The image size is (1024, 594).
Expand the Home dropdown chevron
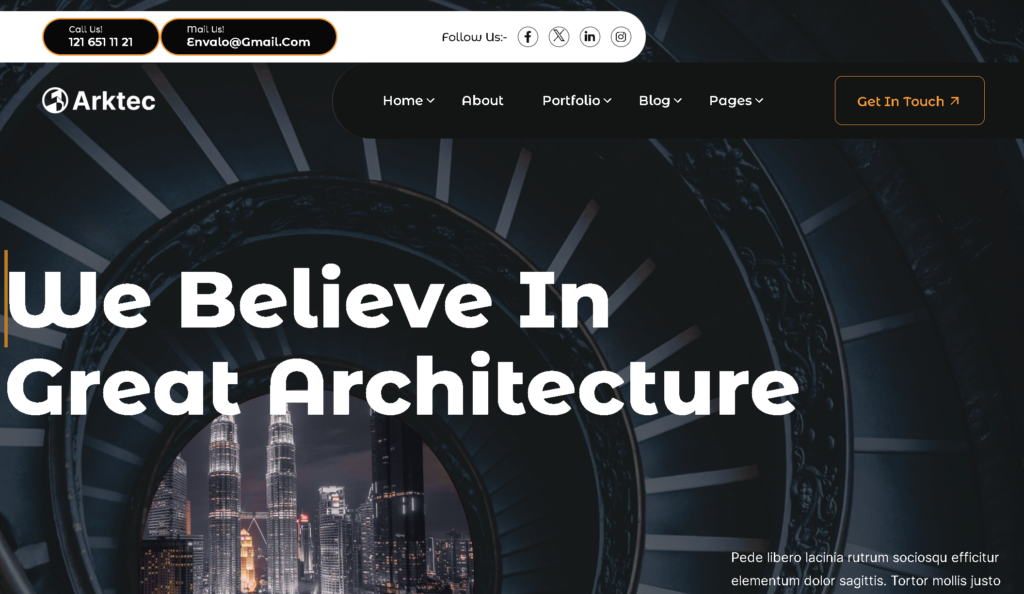tap(430, 101)
